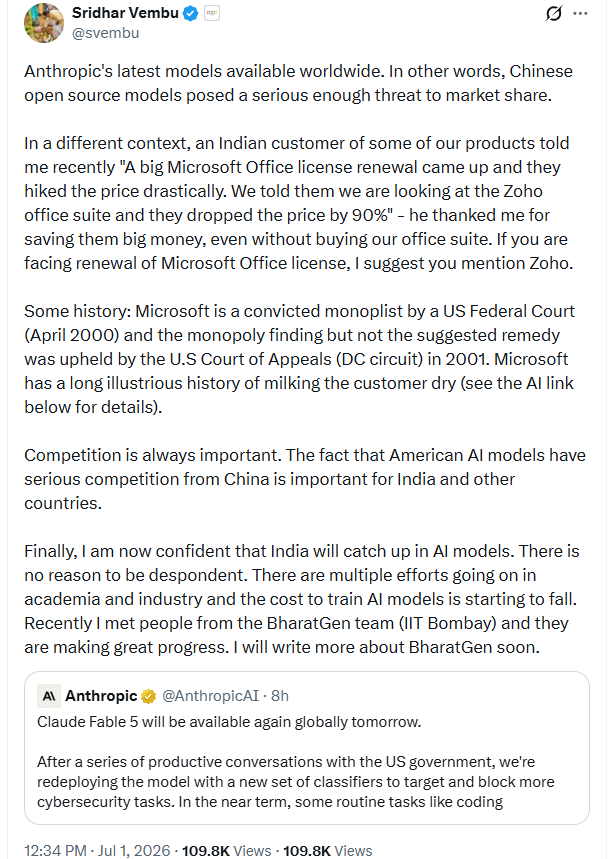614x859 pixels.
Task: Click the 'Competition is always important' paragraph
Action: point(305,479)
